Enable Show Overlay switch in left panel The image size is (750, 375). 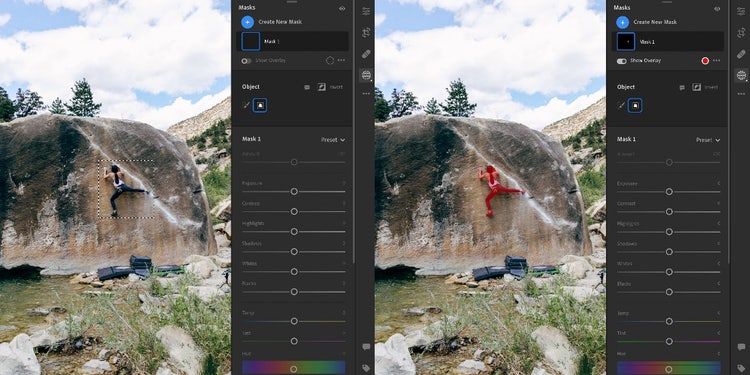click(246, 61)
